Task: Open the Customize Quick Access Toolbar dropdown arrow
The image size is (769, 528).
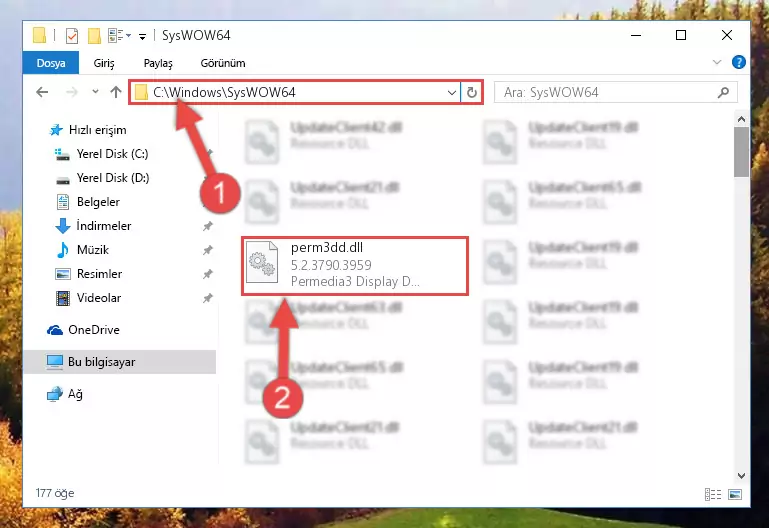Action: point(142,36)
